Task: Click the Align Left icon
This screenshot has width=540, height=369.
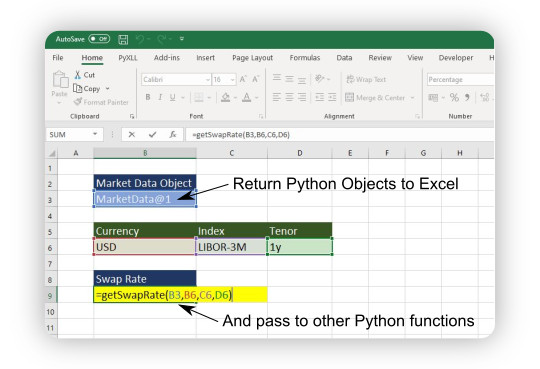Action: (x=277, y=97)
